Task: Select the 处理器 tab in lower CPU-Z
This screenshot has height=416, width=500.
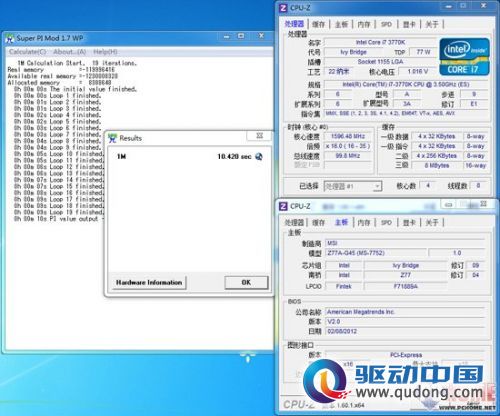Action: pyautogui.click(x=294, y=222)
